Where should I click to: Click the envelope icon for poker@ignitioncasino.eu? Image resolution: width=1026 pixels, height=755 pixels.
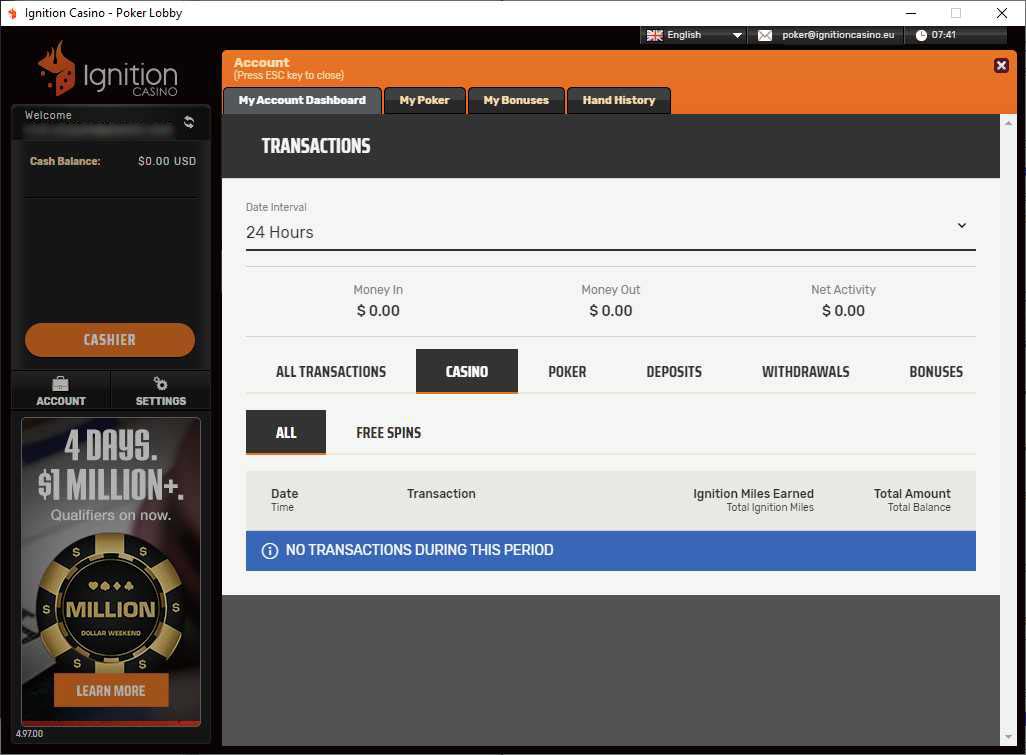point(765,33)
